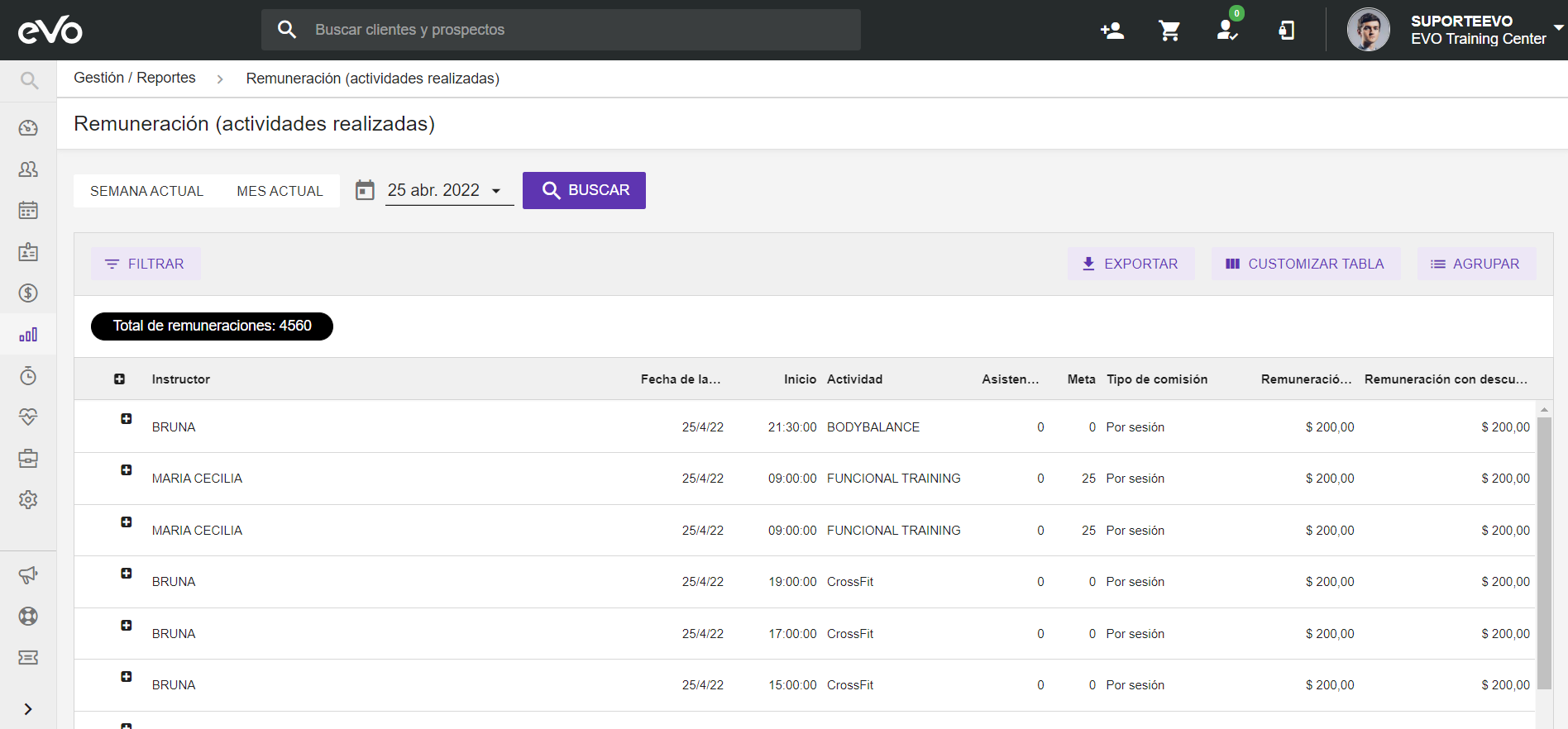Select the SEMANA ACTUAL tab
The height and width of the screenshot is (729, 1568).
click(146, 191)
